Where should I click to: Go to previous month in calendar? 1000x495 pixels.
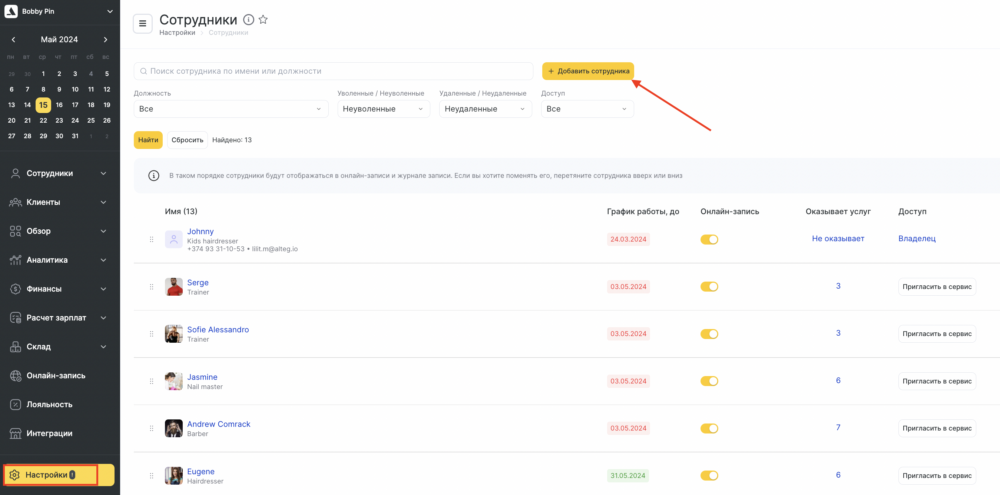[x=13, y=40]
